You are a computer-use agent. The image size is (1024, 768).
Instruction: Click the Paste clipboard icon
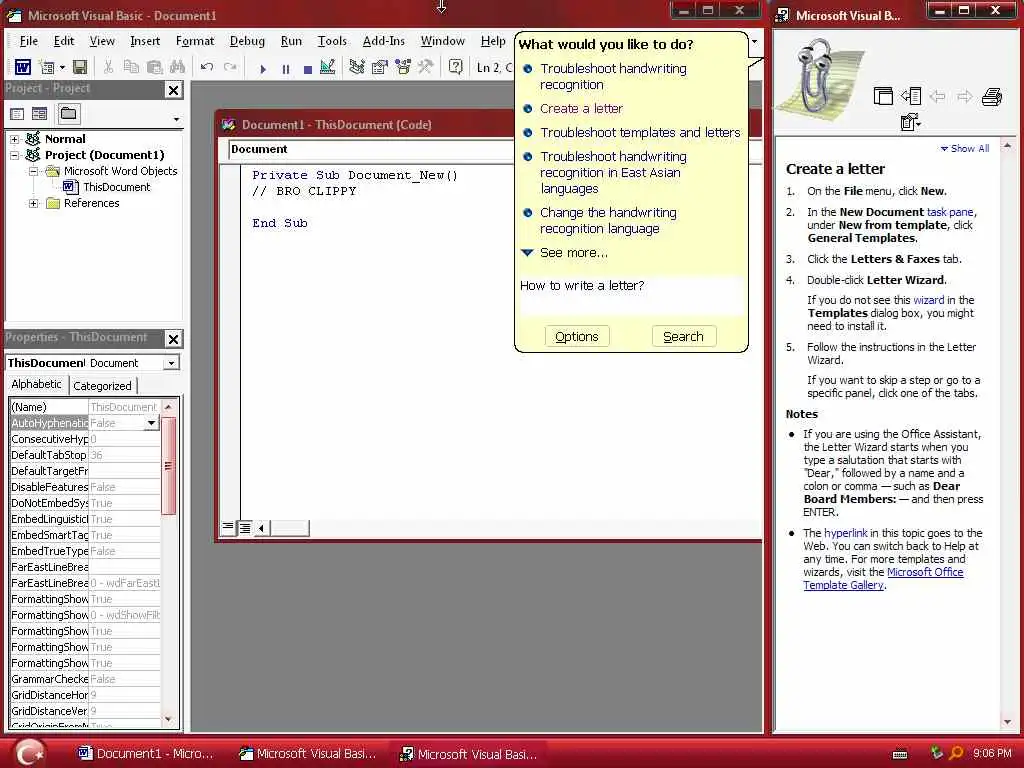(x=154, y=67)
